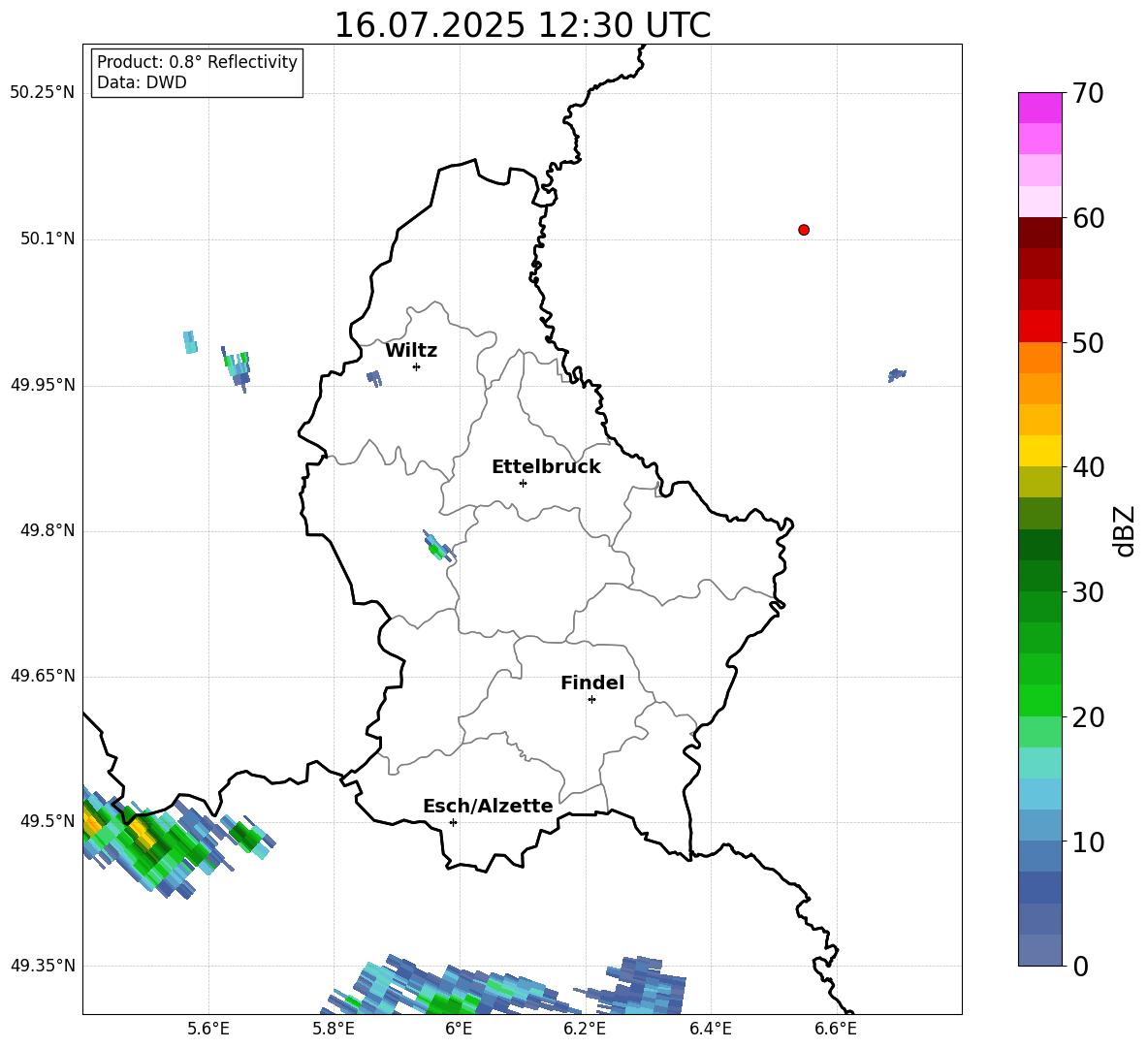Click the small radar echo west of Wiltz
1148x1048 pixels.
click(x=374, y=378)
